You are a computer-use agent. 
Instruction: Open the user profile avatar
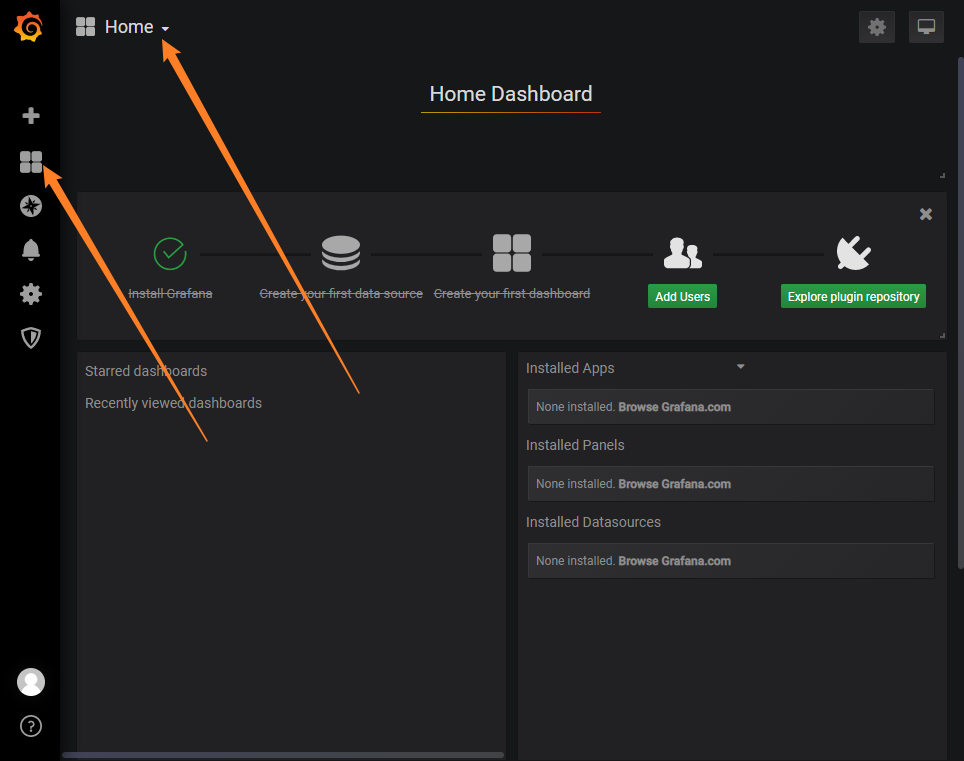coord(31,682)
